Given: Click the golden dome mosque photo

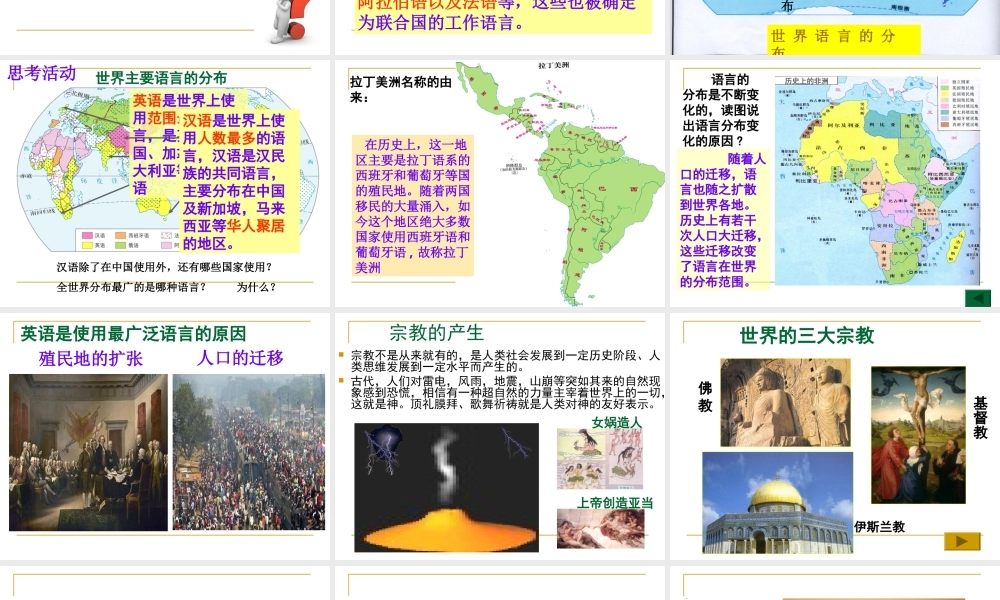Looking at the screenshot, I should 777,502.
